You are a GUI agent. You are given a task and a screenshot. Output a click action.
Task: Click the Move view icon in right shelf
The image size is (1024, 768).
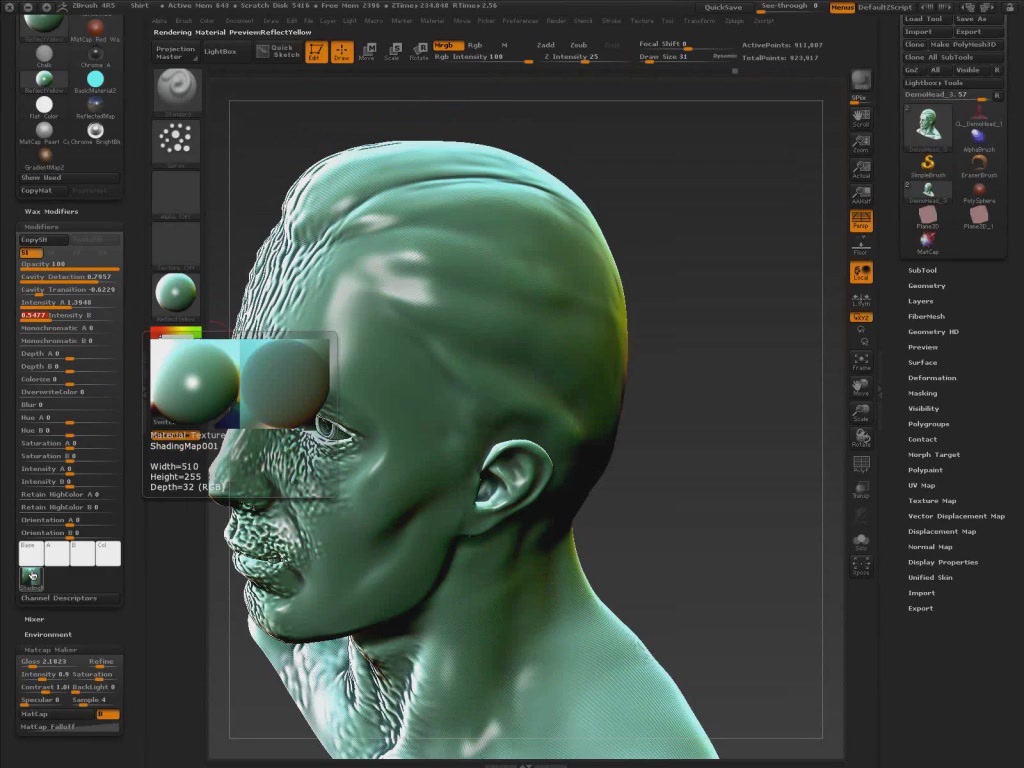(861, 387)
